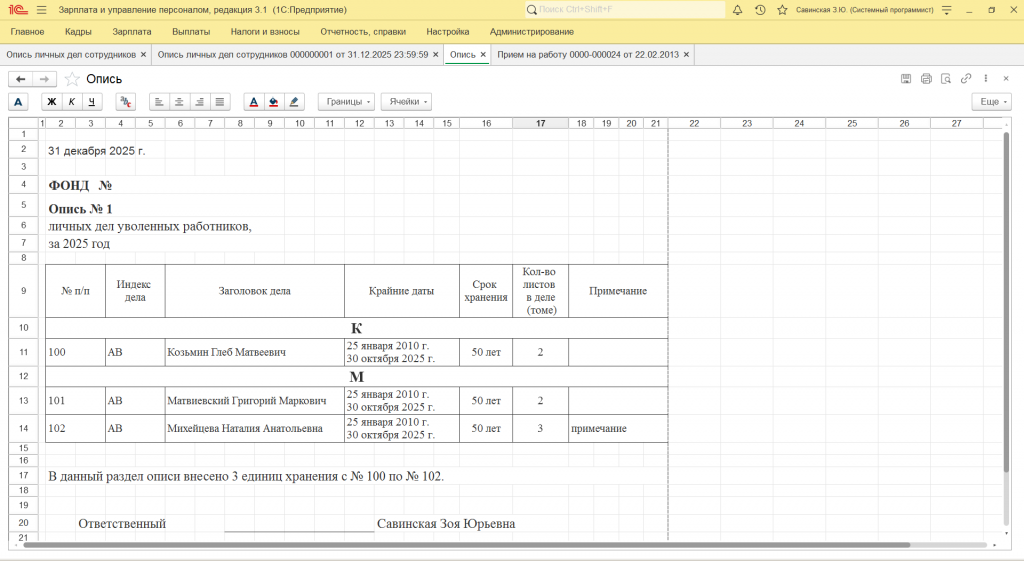
Task: Open the history clock icon
Action: point(760,10)
